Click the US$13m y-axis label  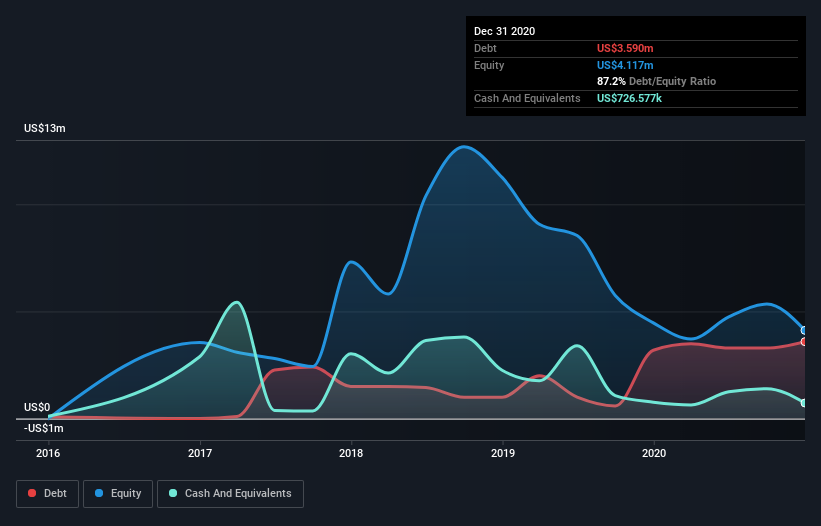point(45,128)
